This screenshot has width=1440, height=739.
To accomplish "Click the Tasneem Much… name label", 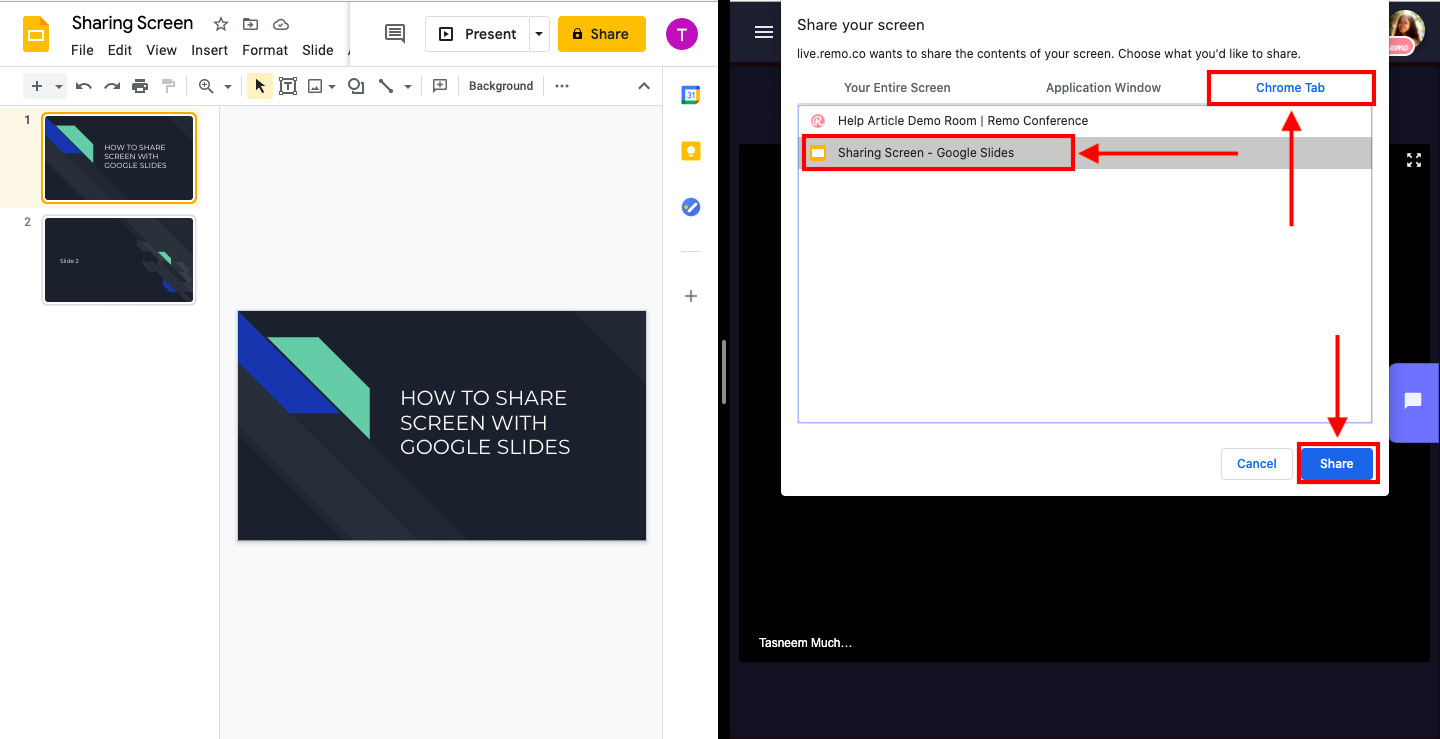I will [805, 643].
